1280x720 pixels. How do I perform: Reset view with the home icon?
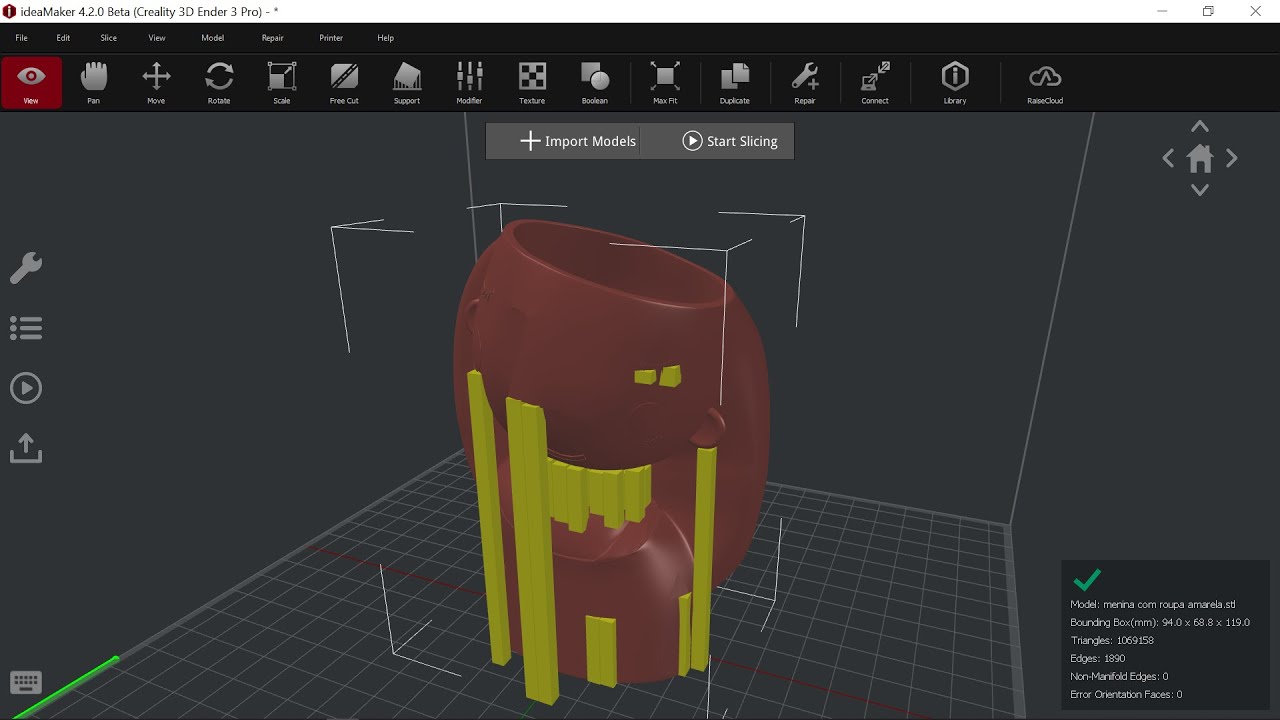coord(1200,158)
